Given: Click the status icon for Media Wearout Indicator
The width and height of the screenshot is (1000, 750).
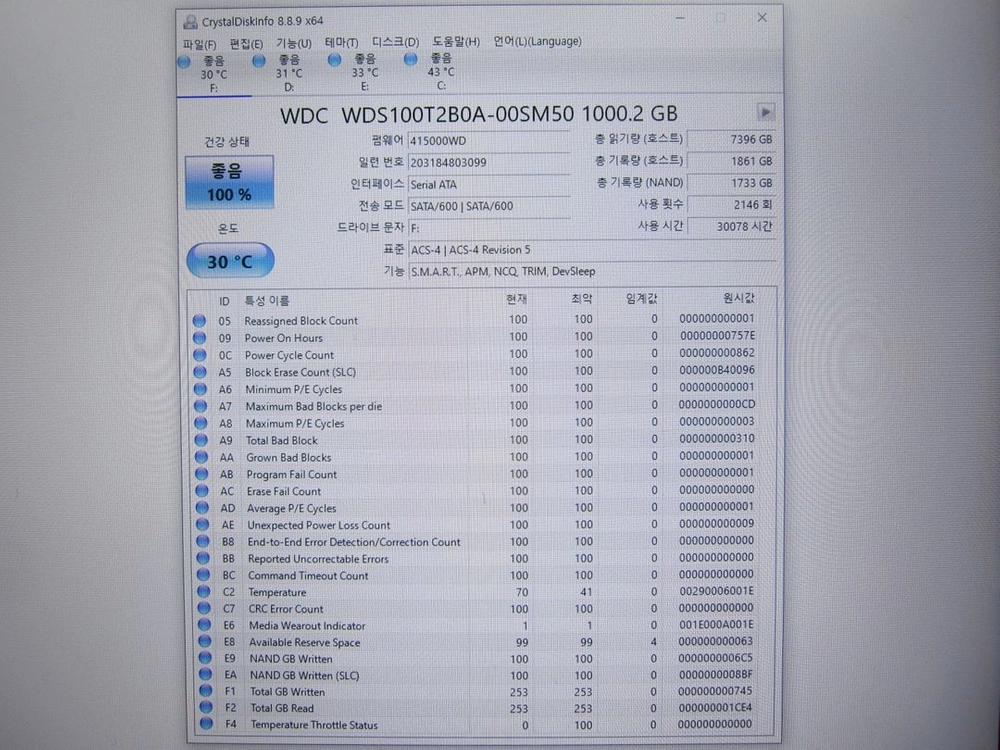Looking at the screenshot, I should (205, 625).
